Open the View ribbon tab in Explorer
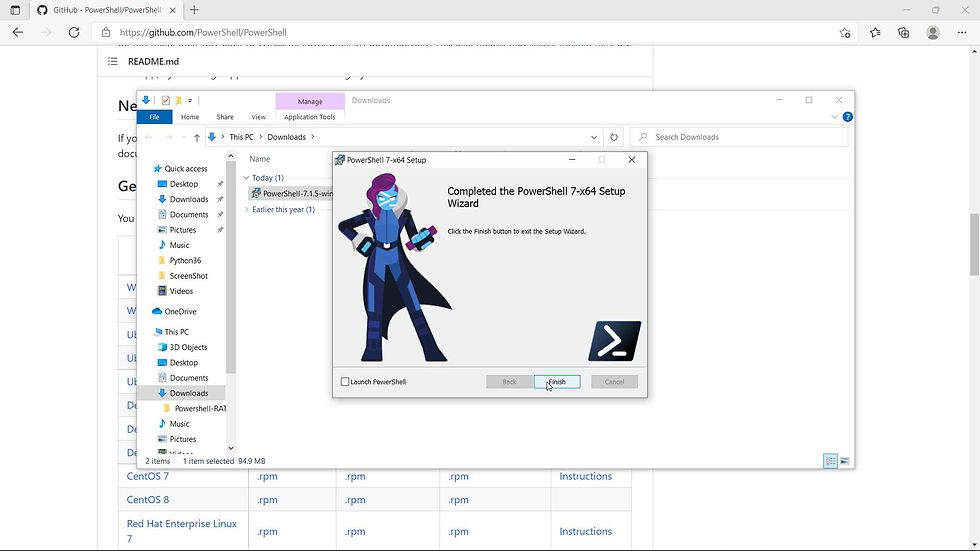 [258, 117]
